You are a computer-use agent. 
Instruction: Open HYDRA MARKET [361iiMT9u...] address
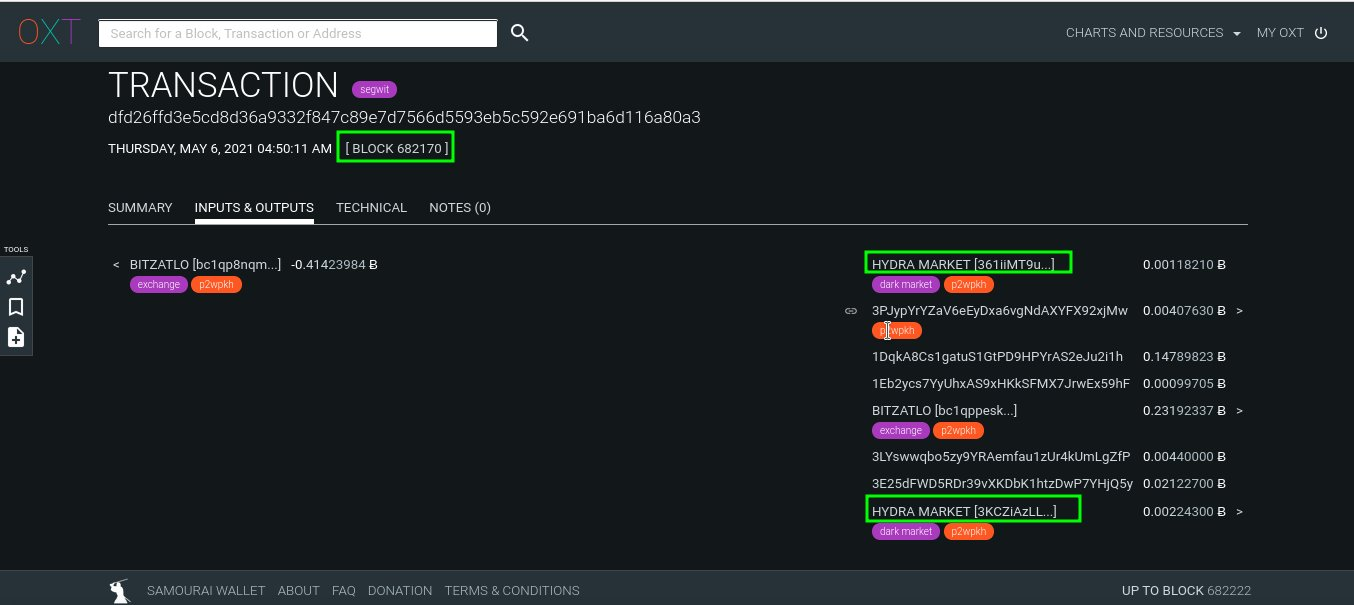click(963, 265)
